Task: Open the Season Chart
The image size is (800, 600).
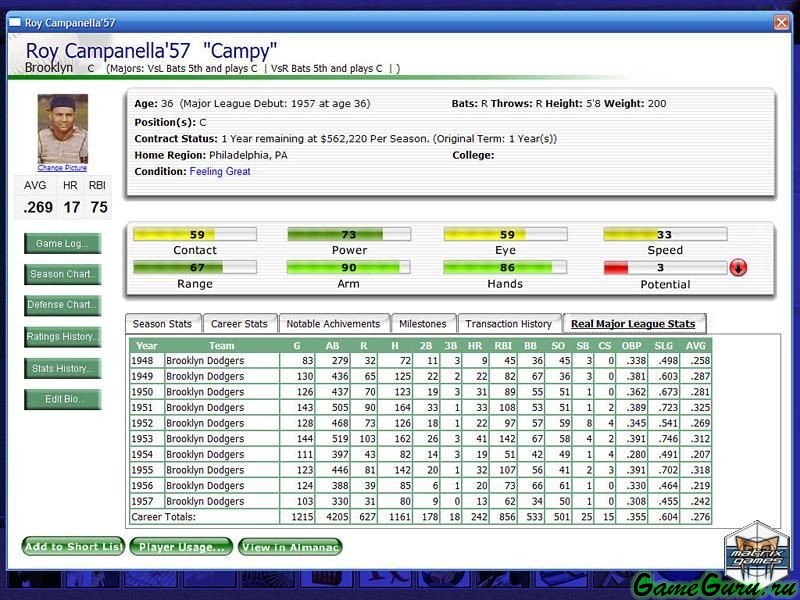Action: [x=62, y=274]
